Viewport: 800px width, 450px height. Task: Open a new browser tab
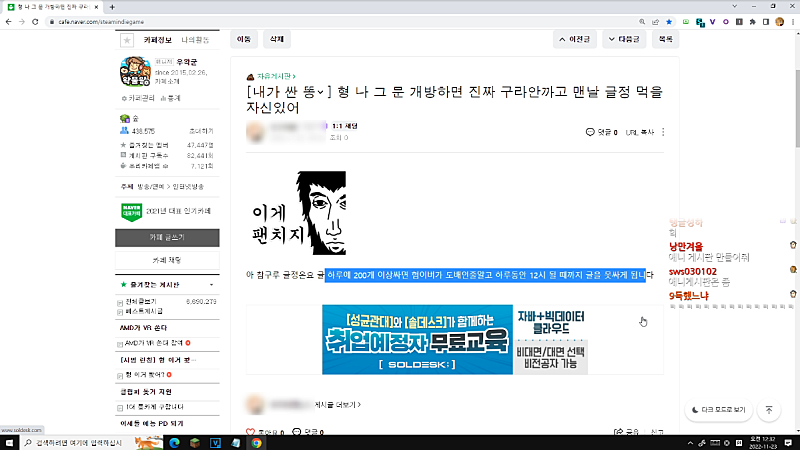(112, 7)
